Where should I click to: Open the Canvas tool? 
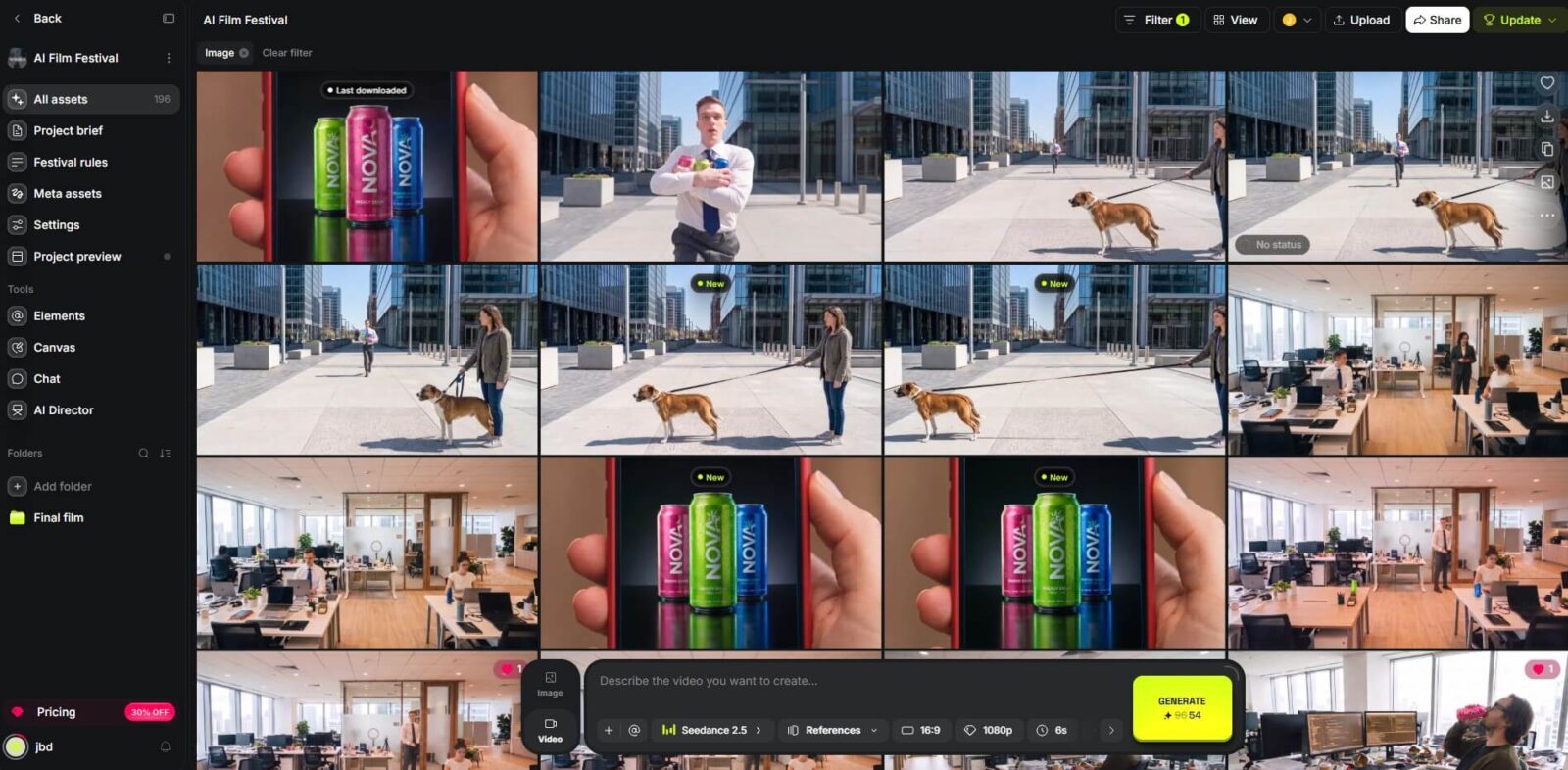[91, 347]
